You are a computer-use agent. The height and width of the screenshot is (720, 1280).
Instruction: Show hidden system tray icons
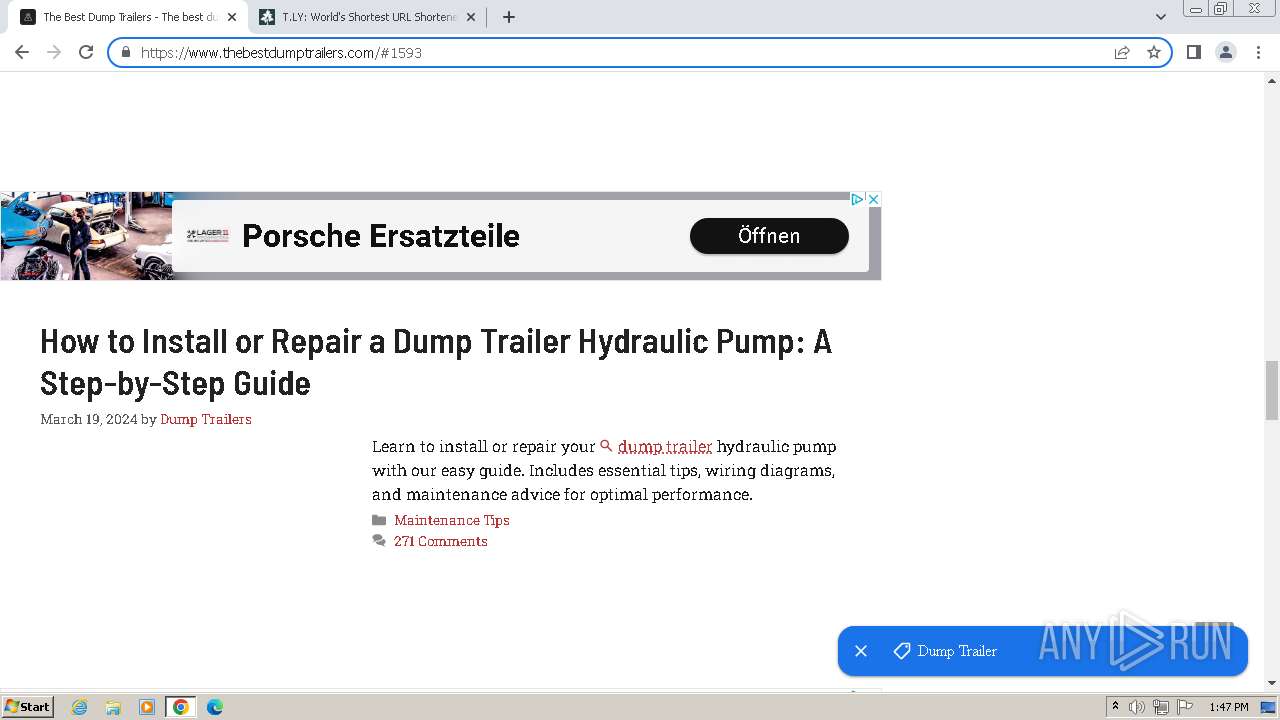click(x=1115, y=707)
